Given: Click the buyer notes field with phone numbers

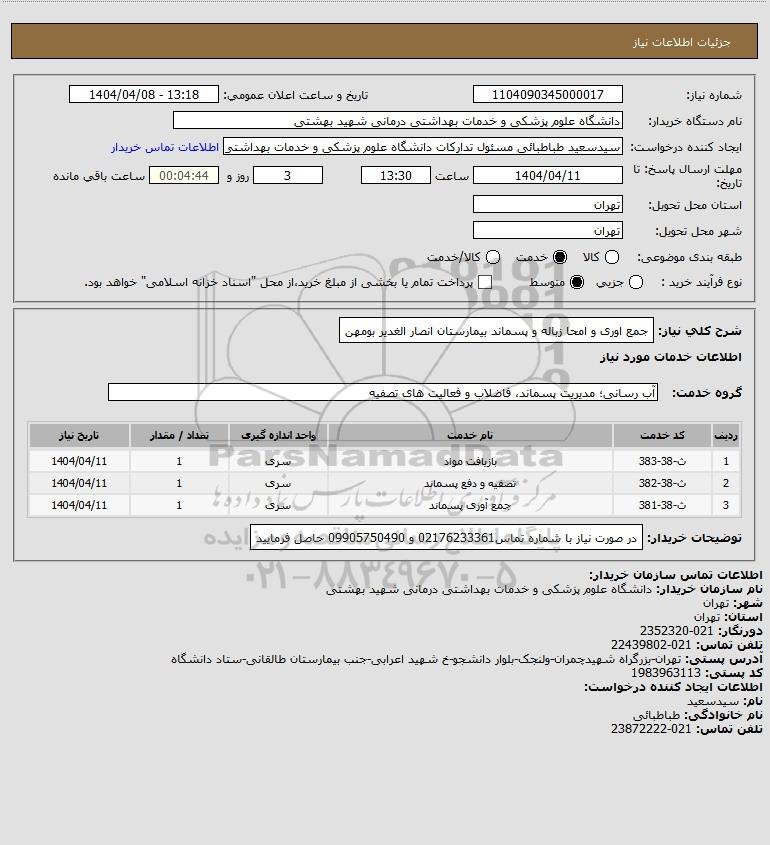Looking at the screenshot, I should pyautogui.click(x=446, y=537).
